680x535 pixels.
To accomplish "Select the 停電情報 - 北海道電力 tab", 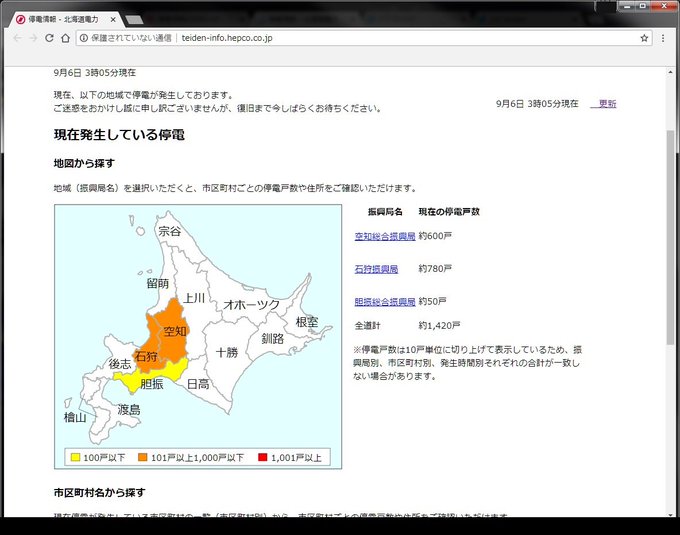I will coord(63,20).
